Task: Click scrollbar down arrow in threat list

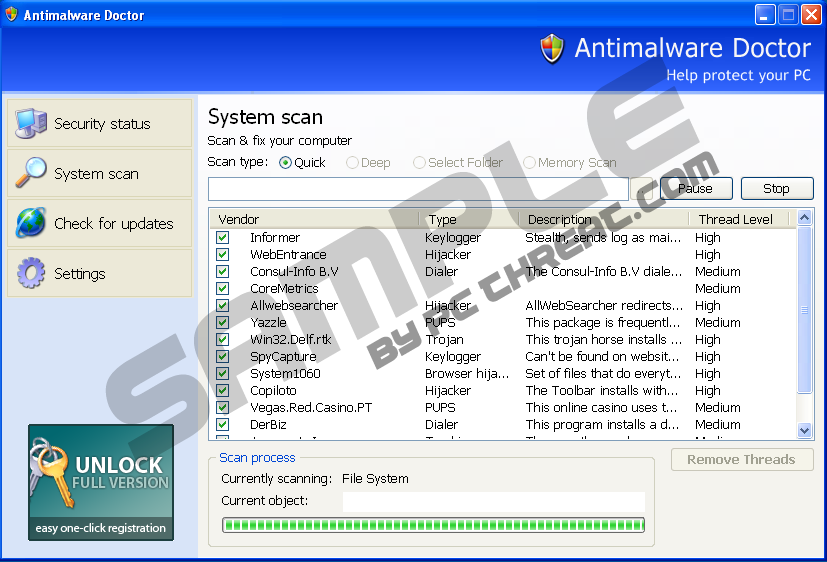Action: click(x=804, y=430)
